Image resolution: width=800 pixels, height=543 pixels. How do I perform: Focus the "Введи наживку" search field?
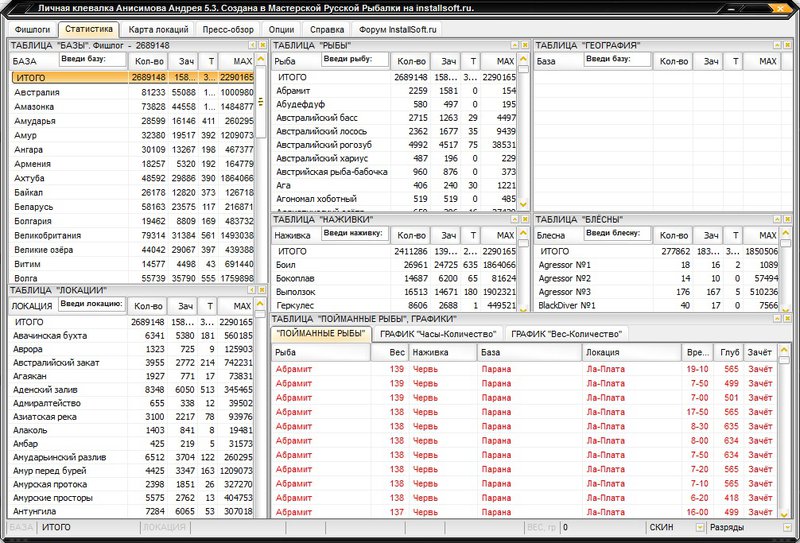[355, 233]
